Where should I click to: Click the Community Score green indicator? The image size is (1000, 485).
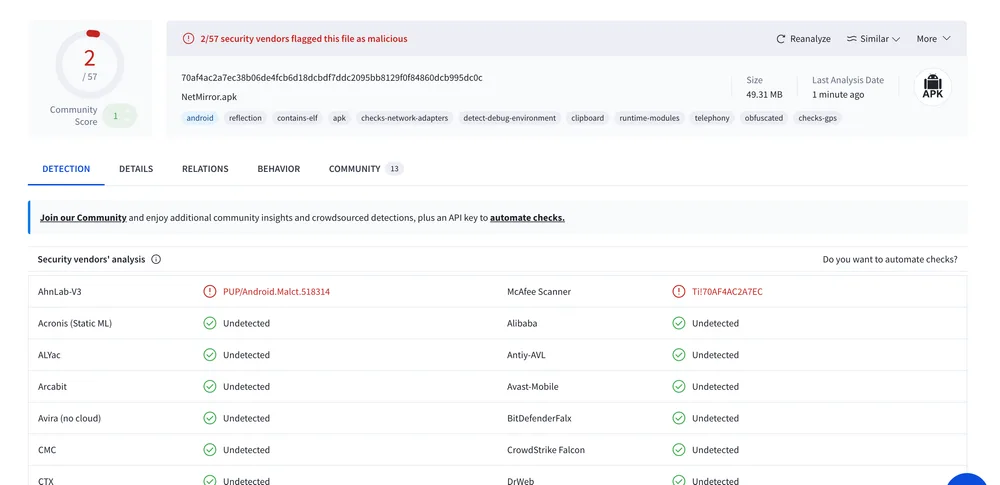tap(119, 116)
